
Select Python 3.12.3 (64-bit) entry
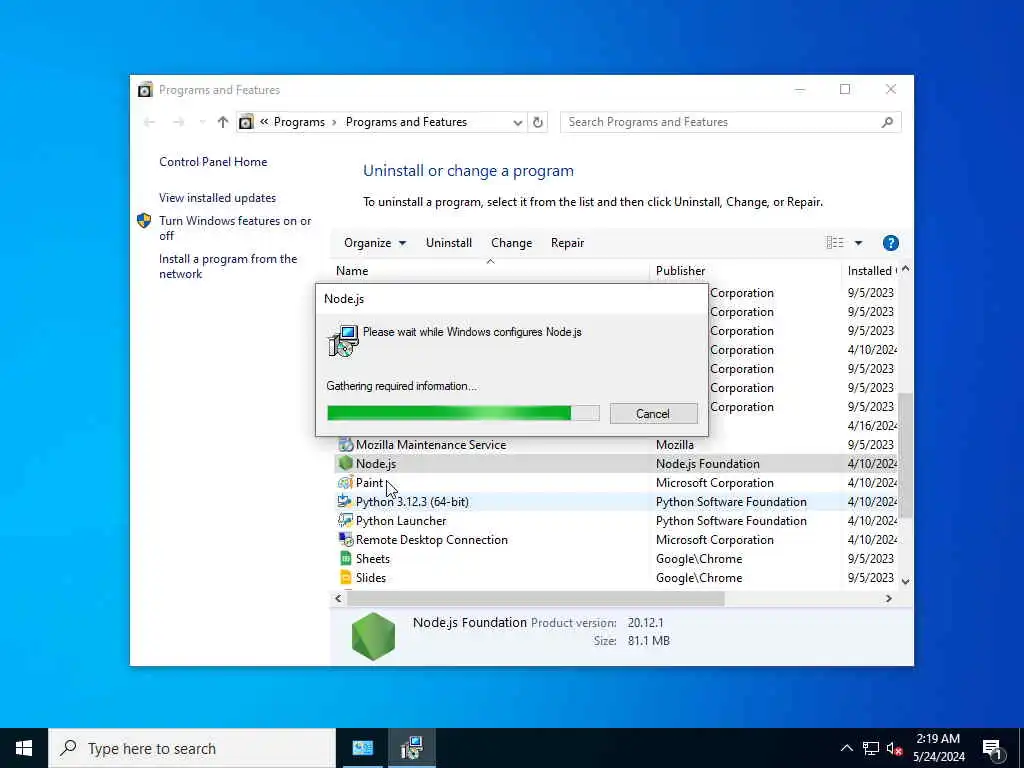tap(616, 502)
